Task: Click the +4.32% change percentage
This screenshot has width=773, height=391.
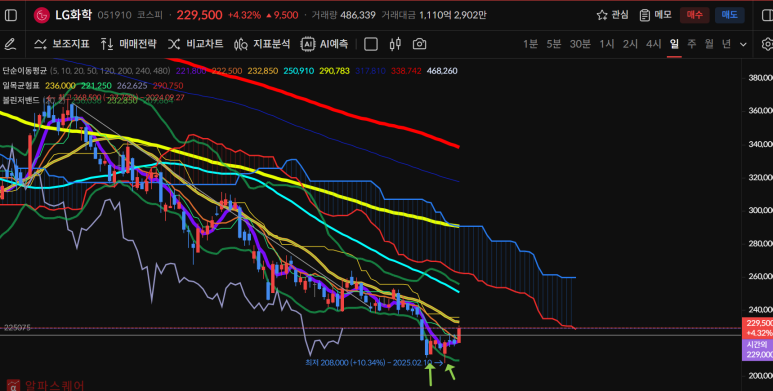Action: (x=244, y=15)
